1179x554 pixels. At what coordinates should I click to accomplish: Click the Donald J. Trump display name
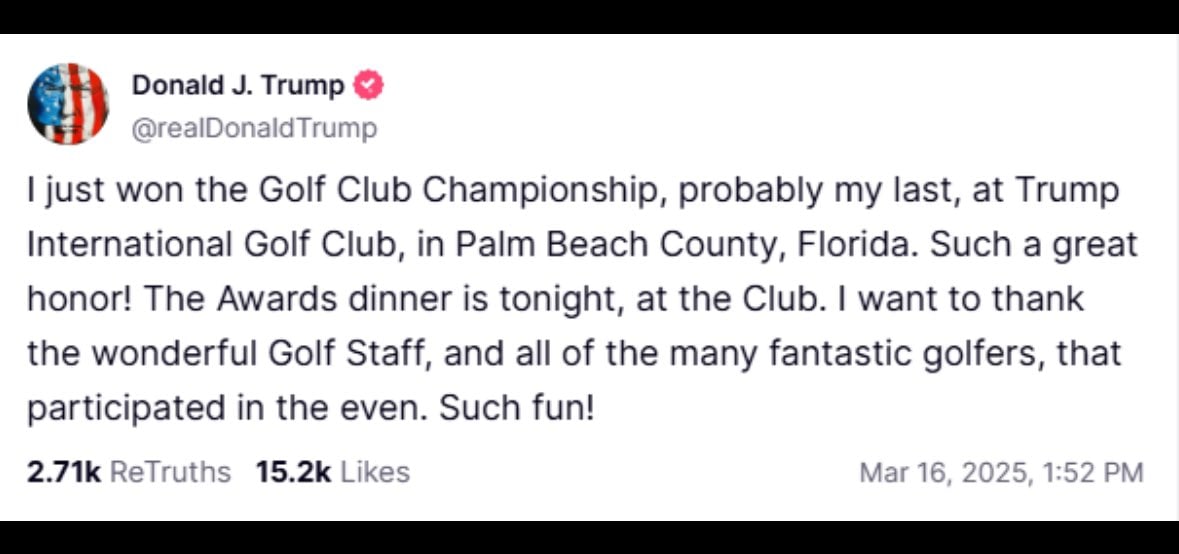(238, 86)
